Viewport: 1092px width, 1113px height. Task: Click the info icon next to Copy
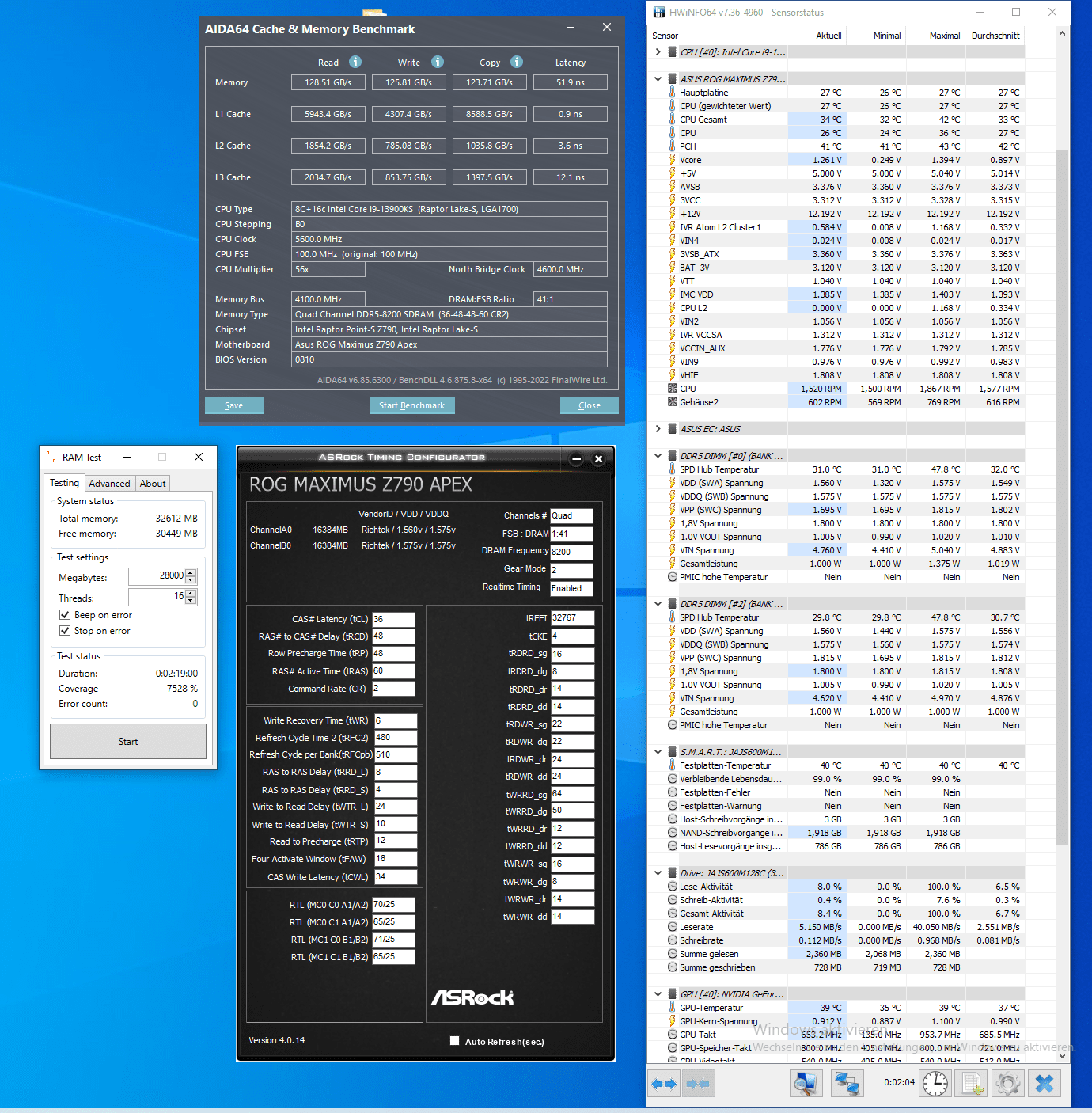point(517,62)
